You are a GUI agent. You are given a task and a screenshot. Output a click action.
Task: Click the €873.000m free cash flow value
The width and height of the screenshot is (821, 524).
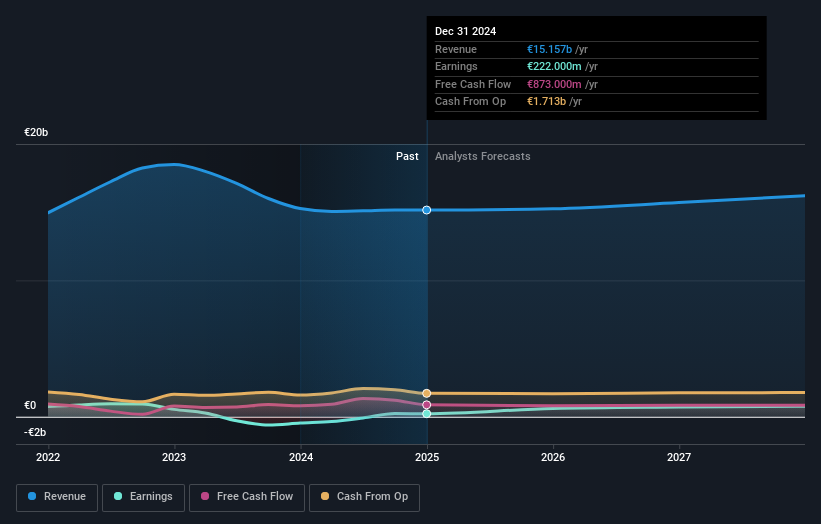554,84
